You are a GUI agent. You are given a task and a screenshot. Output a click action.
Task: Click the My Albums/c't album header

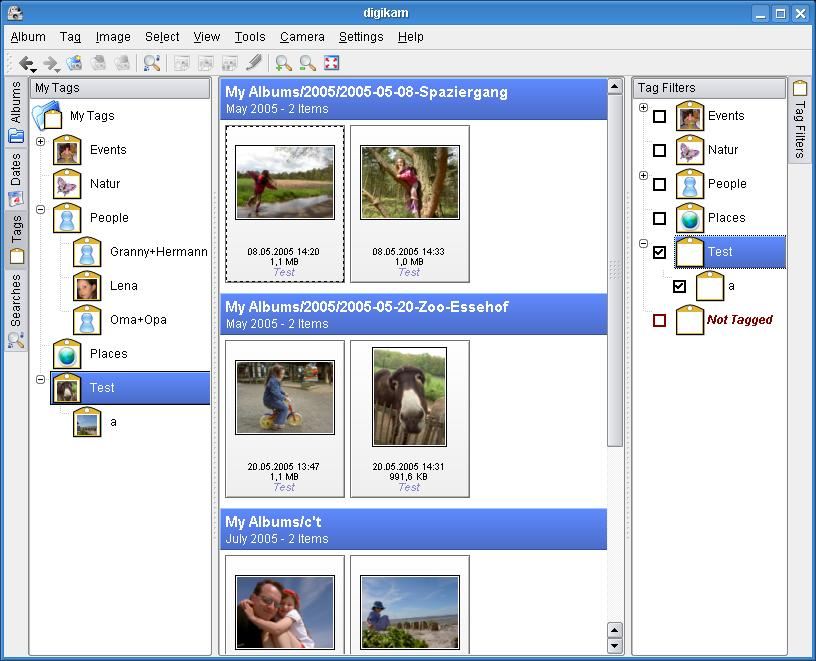pos(414,529)
